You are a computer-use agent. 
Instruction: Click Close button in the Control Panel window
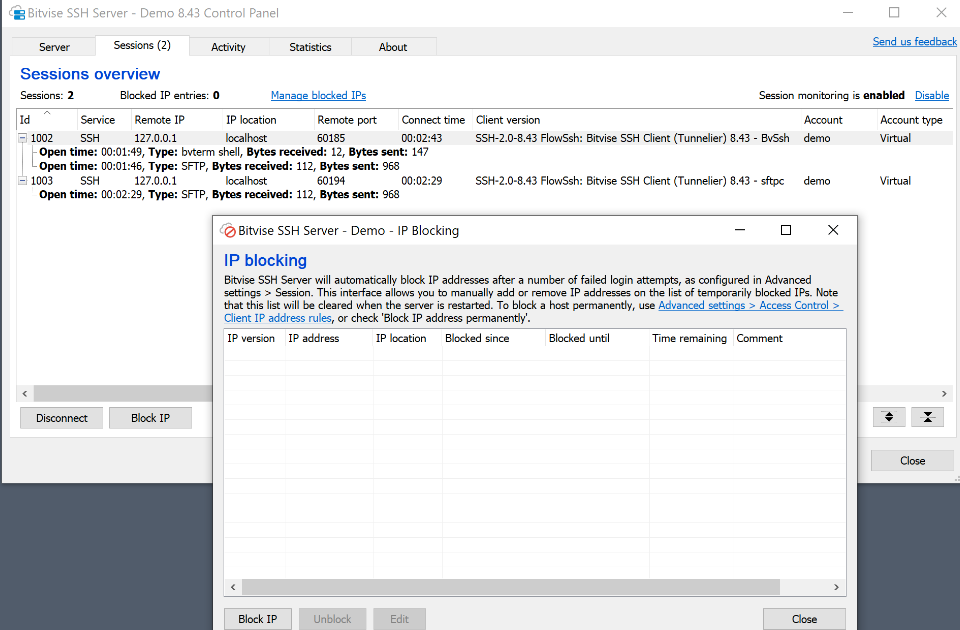pos(912,461)
